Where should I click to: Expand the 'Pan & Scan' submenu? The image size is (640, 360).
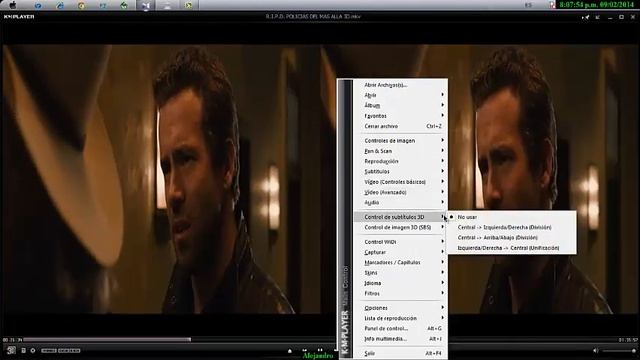(x=400, y=151)
